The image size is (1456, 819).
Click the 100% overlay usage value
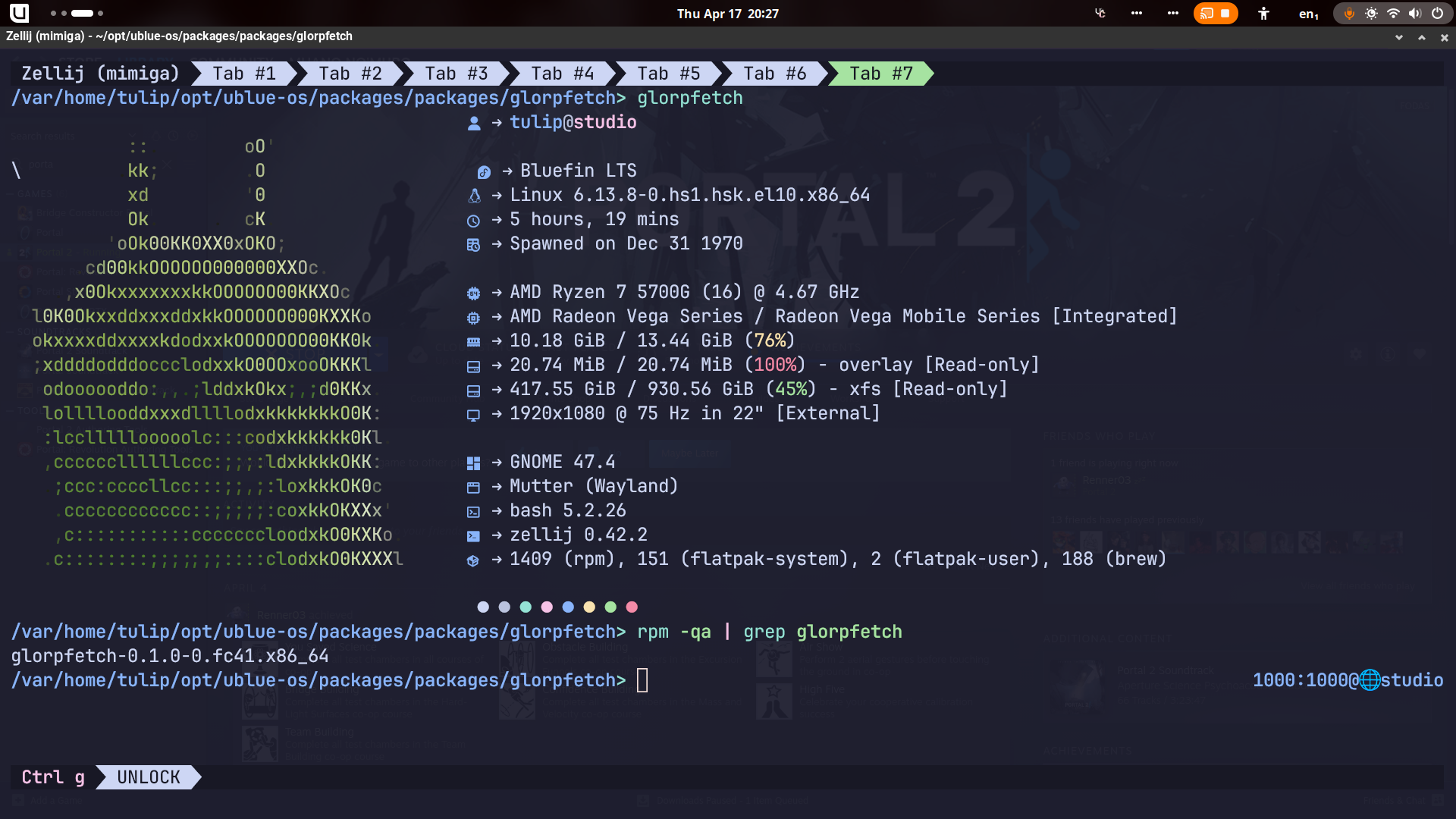coord(775,365)
